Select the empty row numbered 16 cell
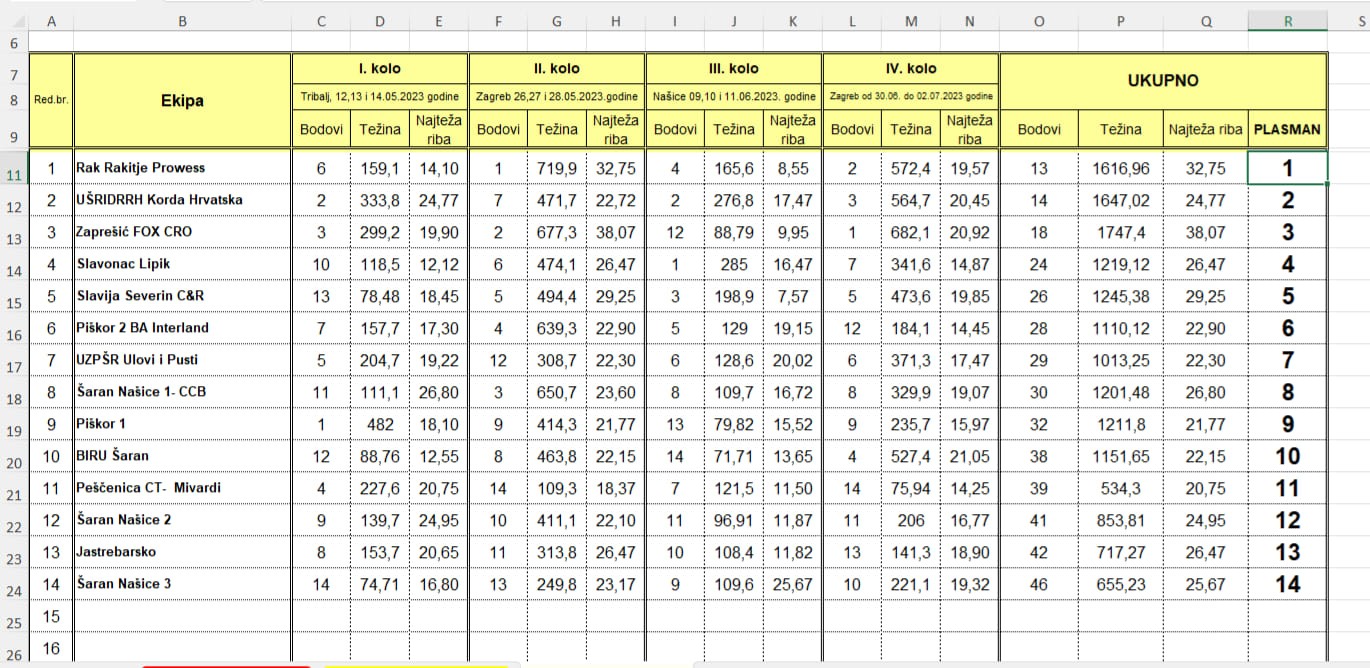Viewport: 1370px width, 668px height. click(x=51, y=648)
